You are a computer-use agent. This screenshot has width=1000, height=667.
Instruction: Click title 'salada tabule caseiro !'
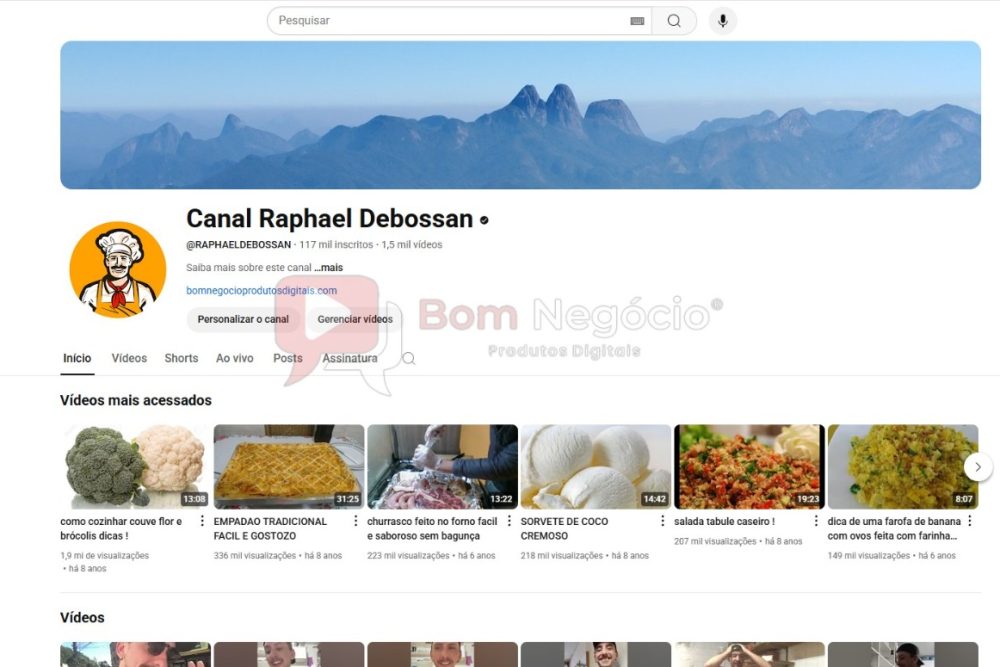click(x=724, y=522)
